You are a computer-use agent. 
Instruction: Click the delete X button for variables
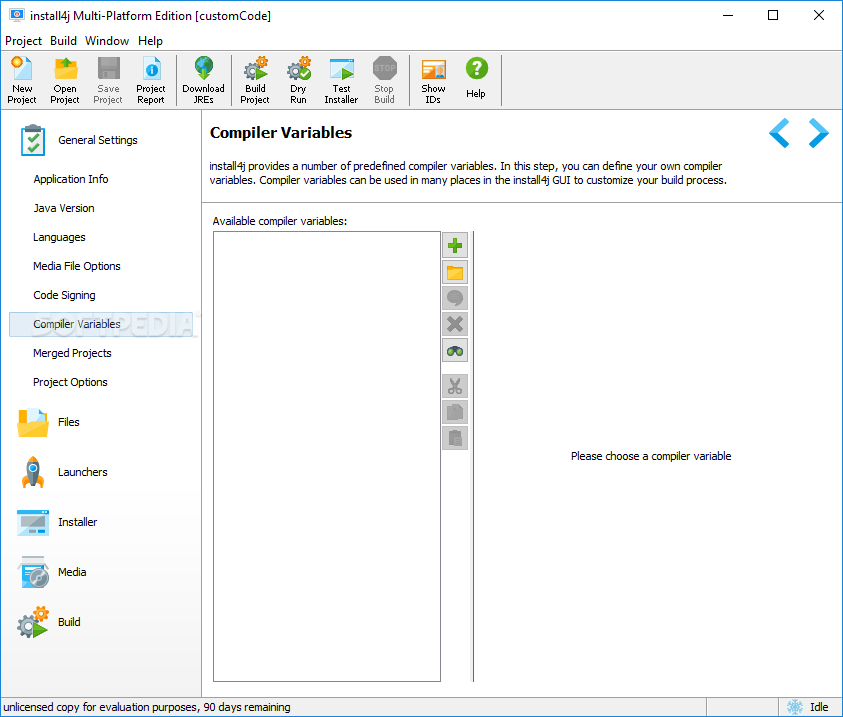tap(455, 324)
